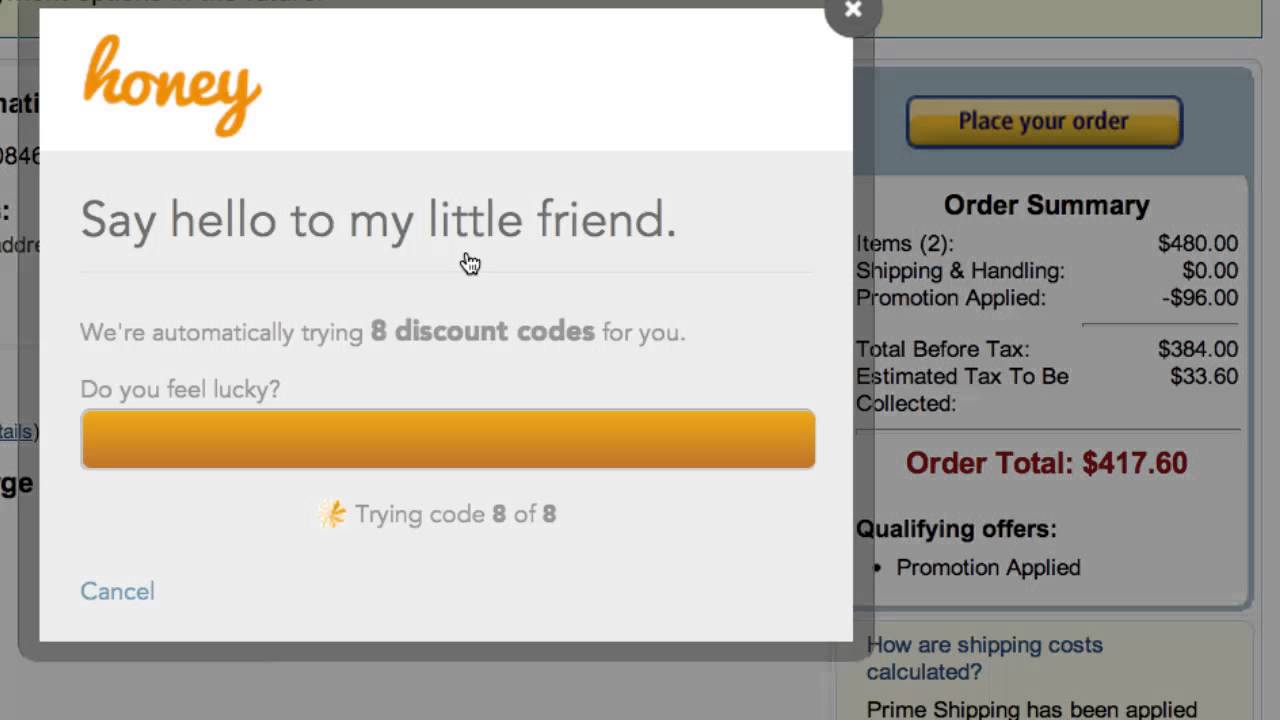Click the spinning loader icon beside Trying code

(x=332, y=514)
